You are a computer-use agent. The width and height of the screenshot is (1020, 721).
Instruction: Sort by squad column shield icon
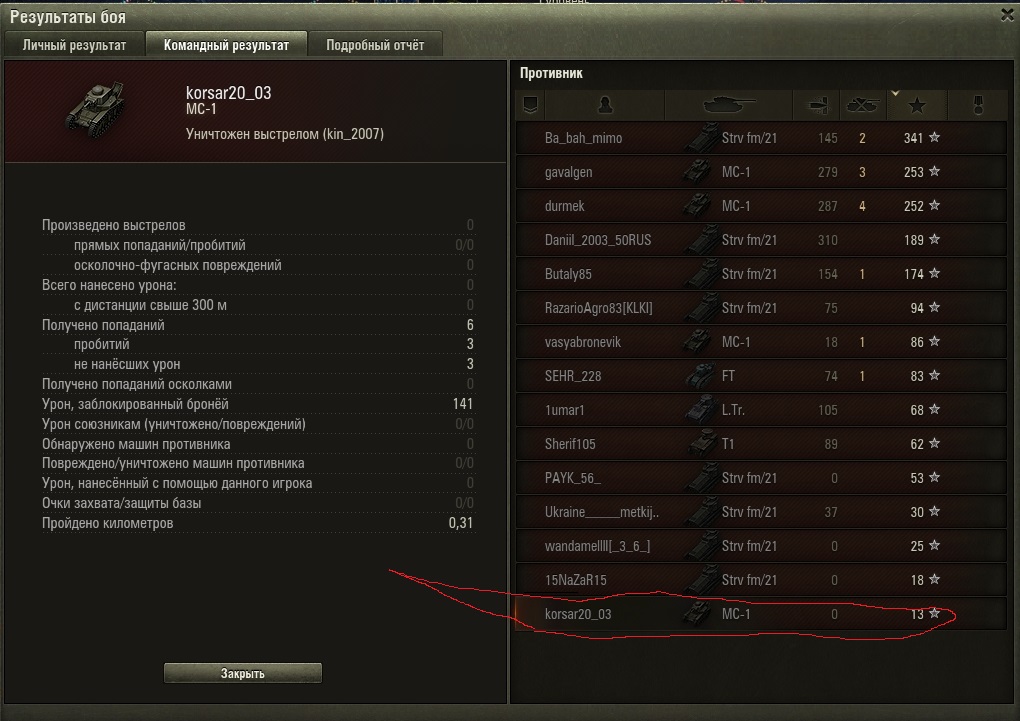coord(530,105)
